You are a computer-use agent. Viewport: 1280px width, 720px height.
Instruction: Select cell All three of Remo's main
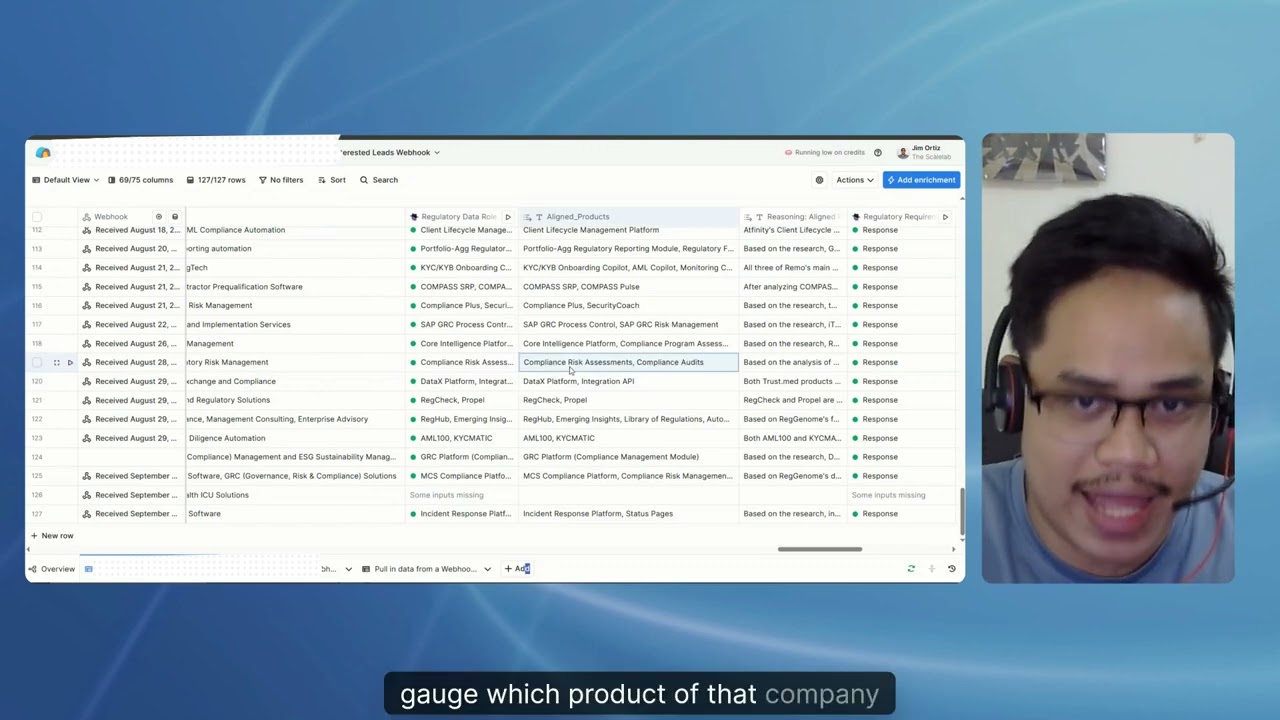tap(793, 268)
